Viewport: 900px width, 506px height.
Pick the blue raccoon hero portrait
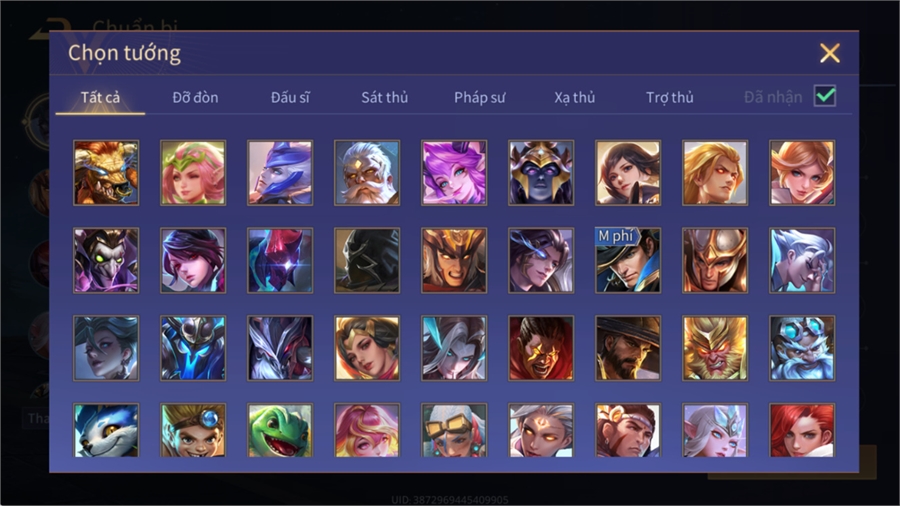[106, 430]
